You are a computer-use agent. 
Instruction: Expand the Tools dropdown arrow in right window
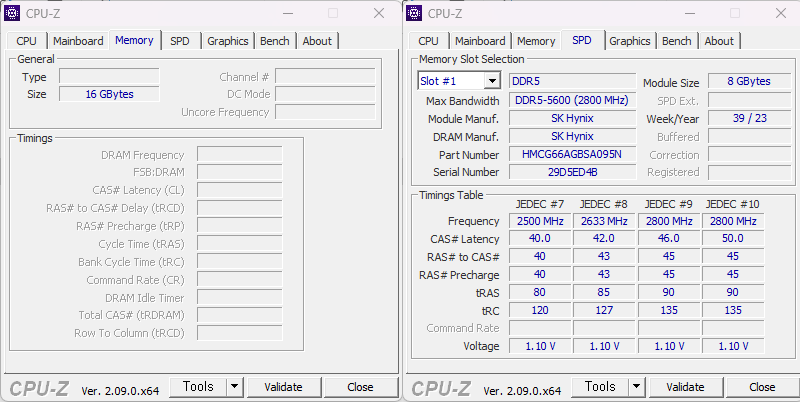pyautogui.click(x=636, y=387)
